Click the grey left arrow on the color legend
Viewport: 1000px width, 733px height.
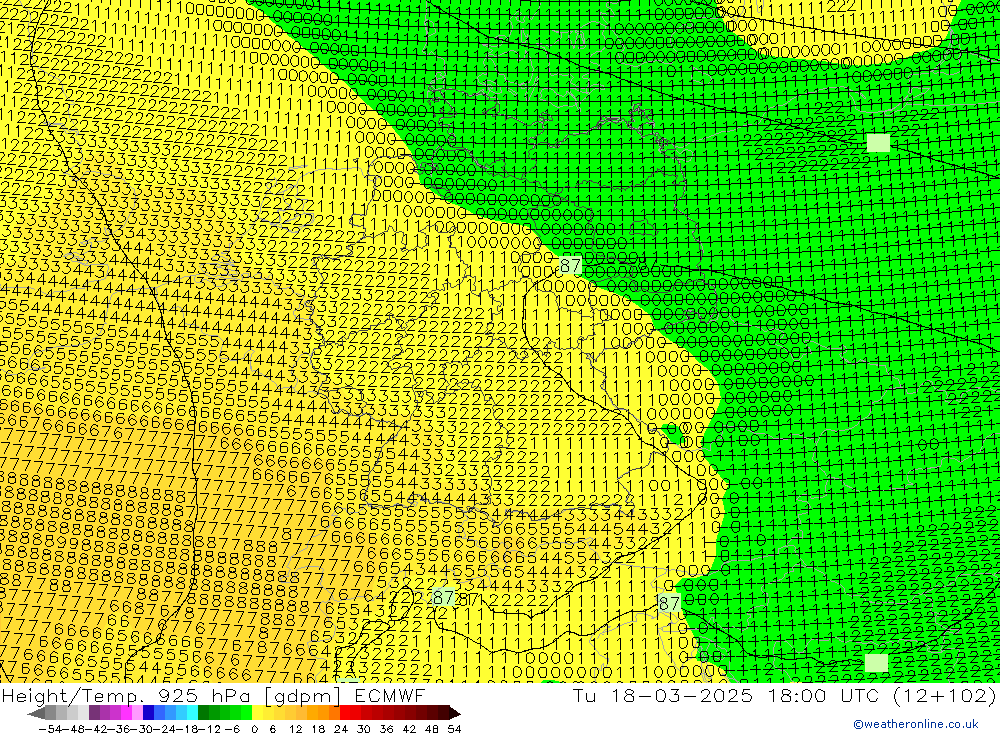[37, 713]
